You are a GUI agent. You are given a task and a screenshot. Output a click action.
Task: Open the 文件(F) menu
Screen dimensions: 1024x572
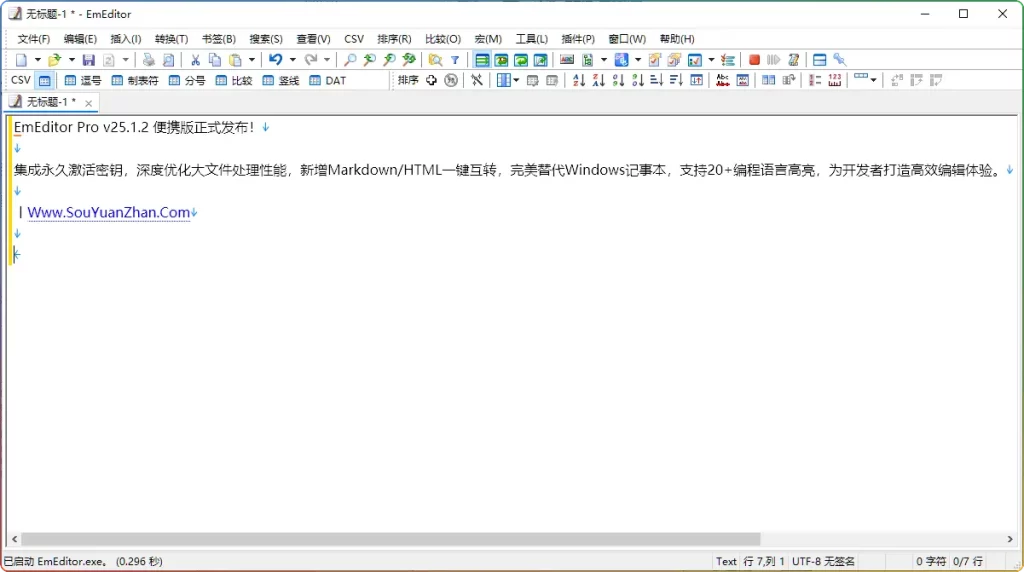point(34,39)
